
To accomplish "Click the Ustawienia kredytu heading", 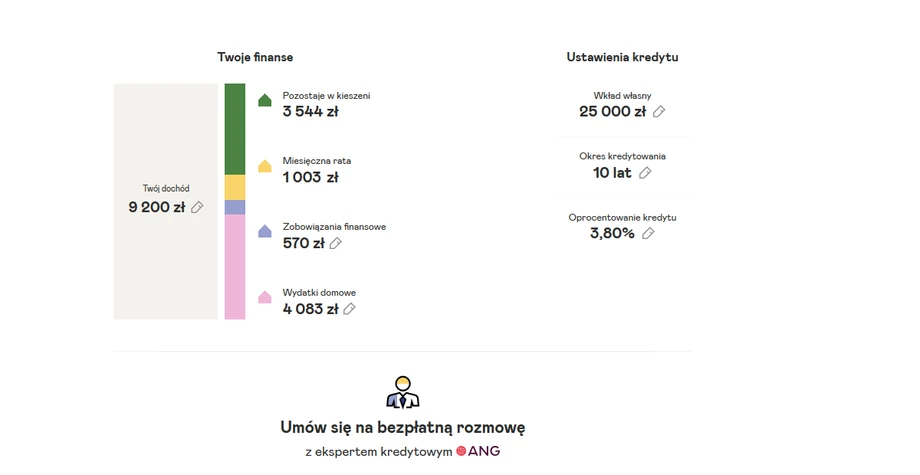I will (623, 57).
